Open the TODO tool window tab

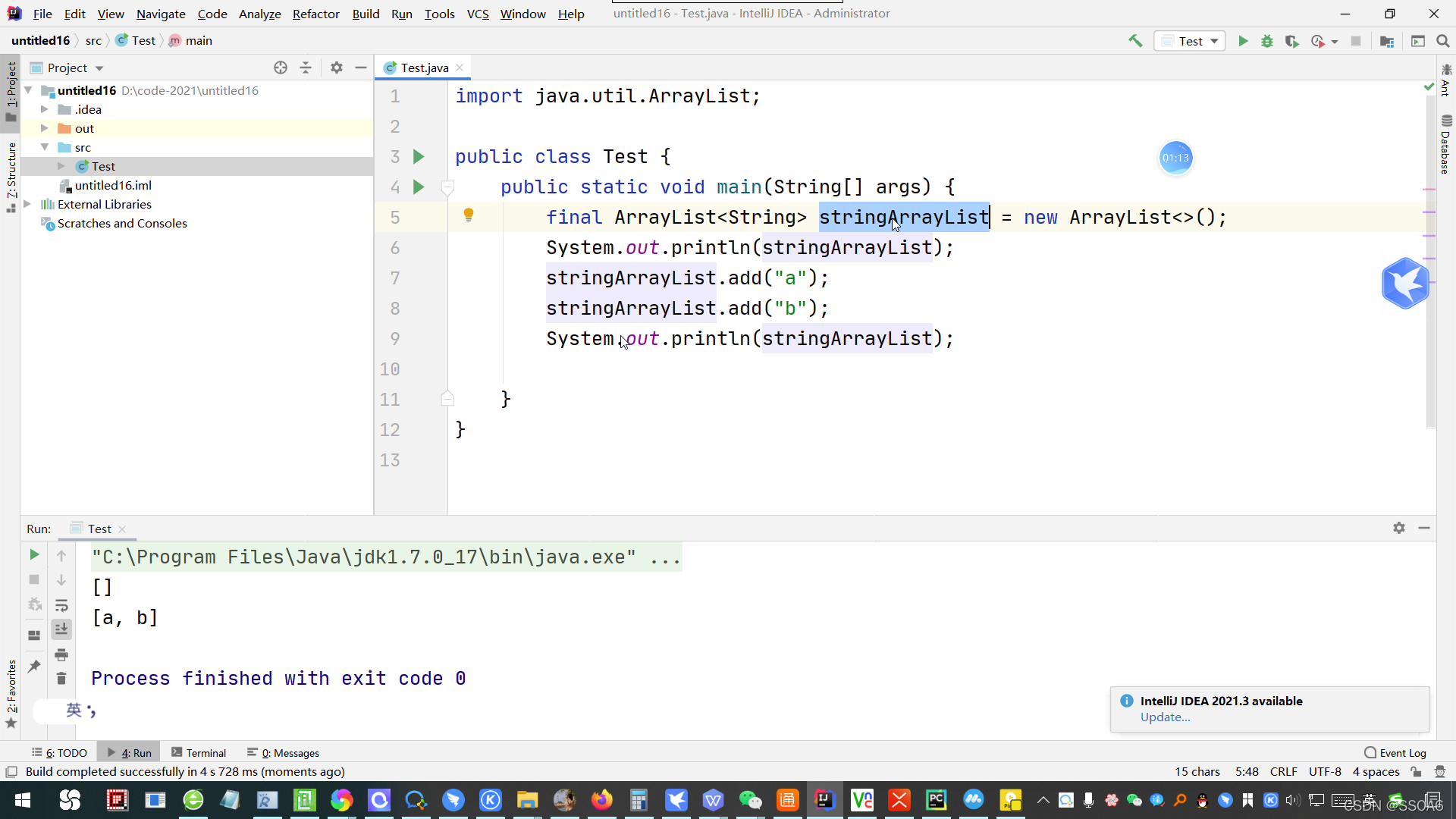(x=59, y=753)
